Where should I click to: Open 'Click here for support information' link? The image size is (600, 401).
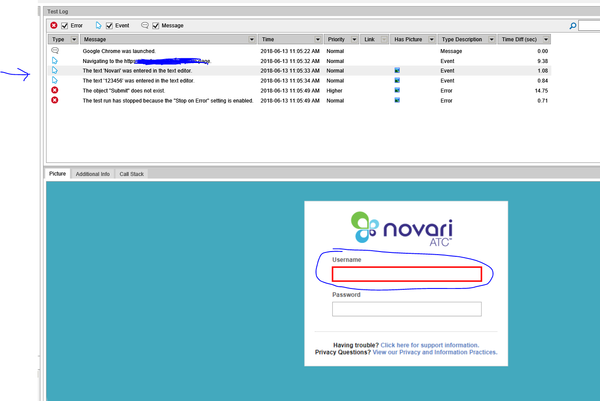click(430, 345)
